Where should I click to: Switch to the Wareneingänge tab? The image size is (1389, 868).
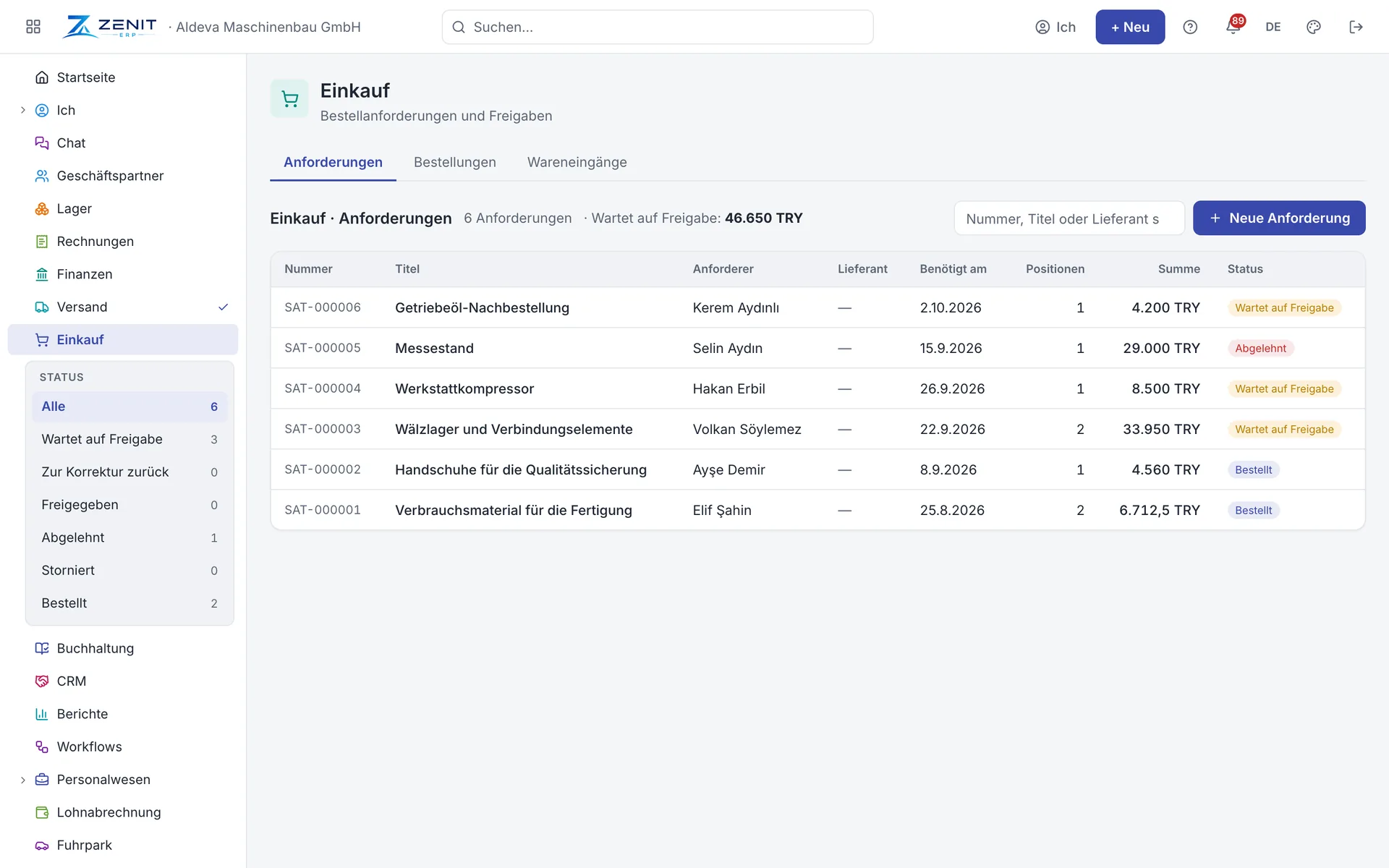pyautogui.click(x=577, y=162)
